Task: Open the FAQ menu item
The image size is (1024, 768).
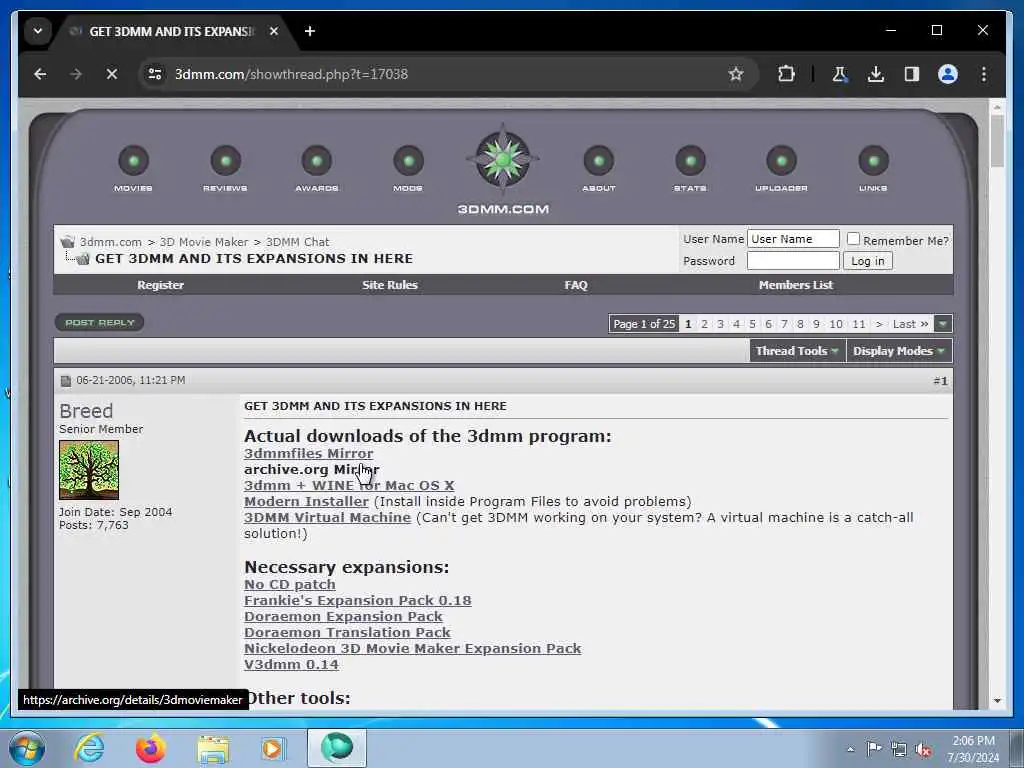Action: click(x=575, y=285)
